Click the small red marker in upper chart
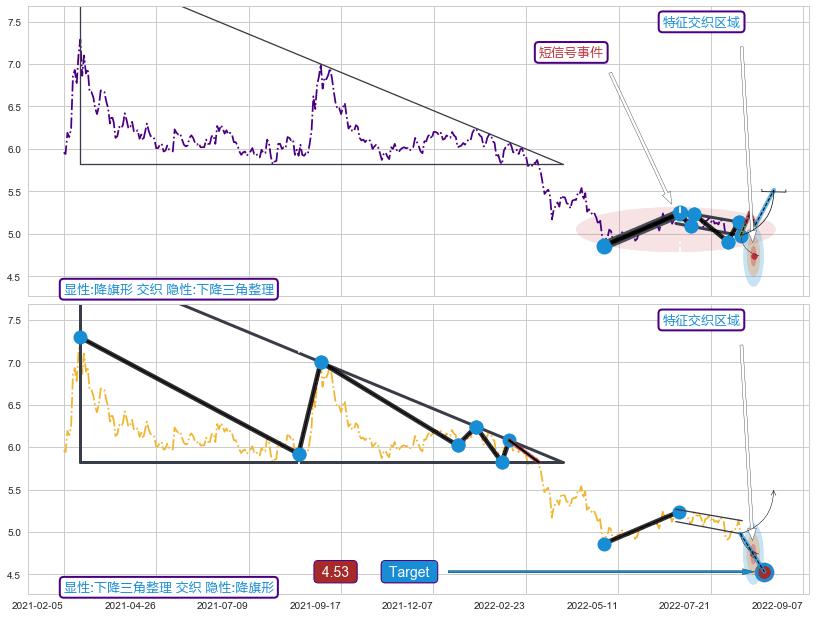Viewport: 816px width, 617px height. [x=754, y=257]
